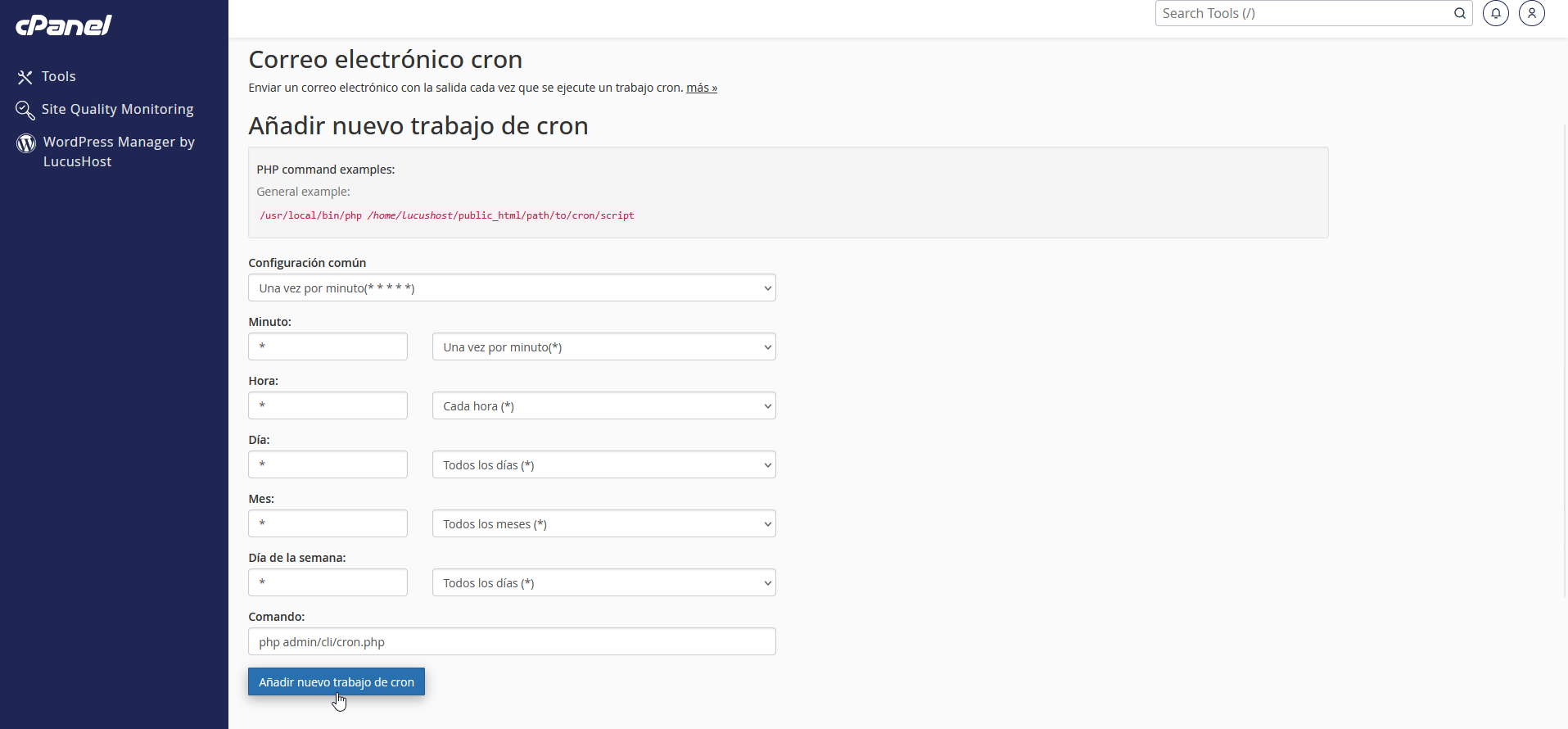The height and width of the screenshot is (729, 1568).
Task: Open the 'Todos los meses (*)' dropdown
Action: 604,523
